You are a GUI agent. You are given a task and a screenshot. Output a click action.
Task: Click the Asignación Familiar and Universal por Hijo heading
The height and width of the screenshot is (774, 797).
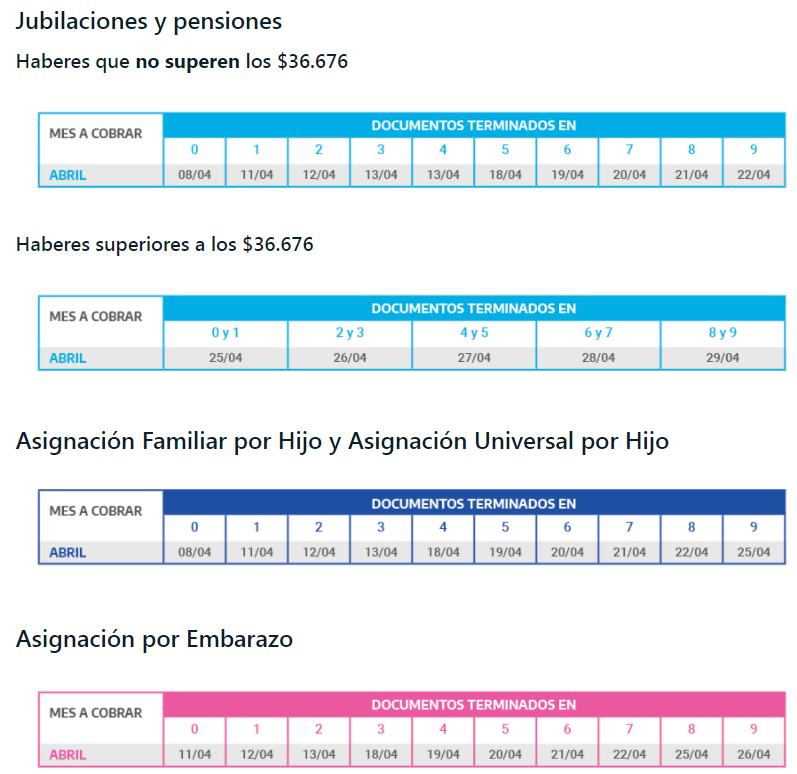[342, 441]
